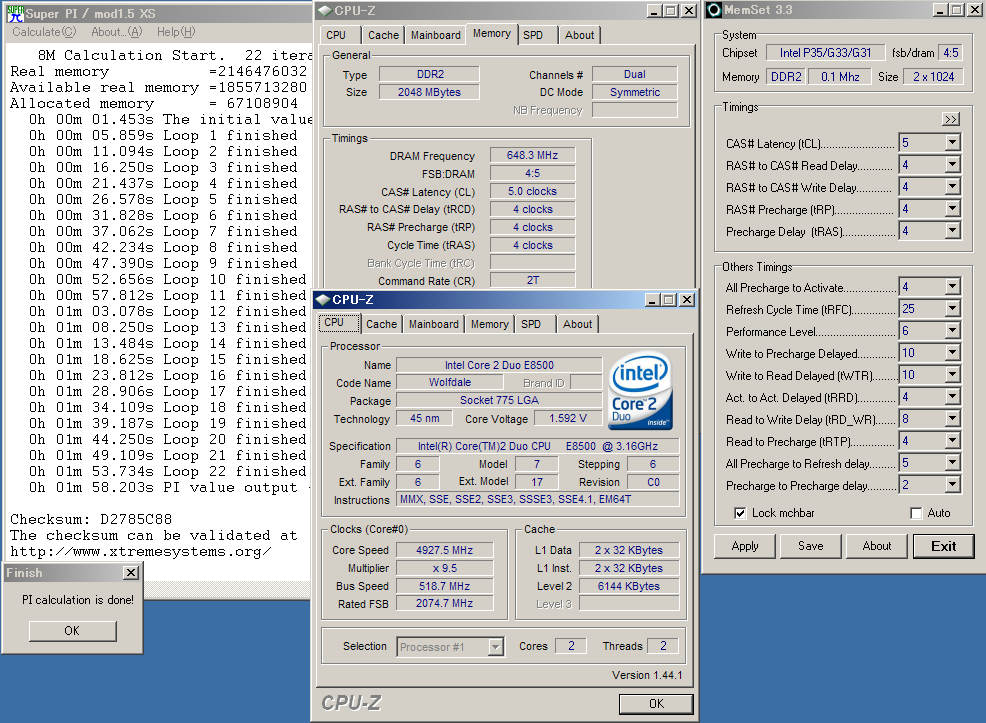
Task: Open Precharge to Precharge delay dropdown
Action: coord(953,485)
